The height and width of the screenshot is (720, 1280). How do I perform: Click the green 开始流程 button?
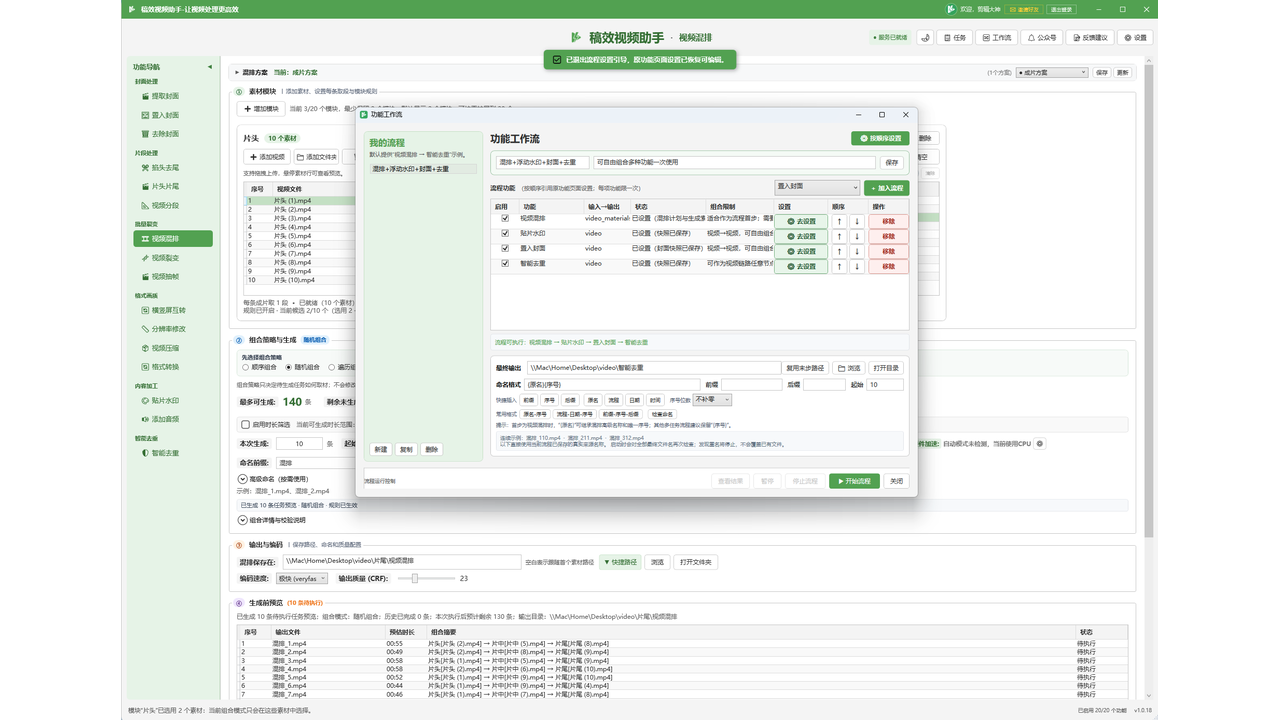854,481
